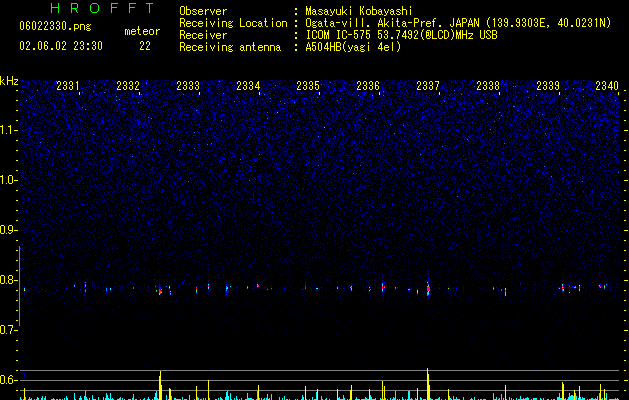Click the 2336 time marker
The height and width of the screenshot is (400, 629).
tap(368, 85)
